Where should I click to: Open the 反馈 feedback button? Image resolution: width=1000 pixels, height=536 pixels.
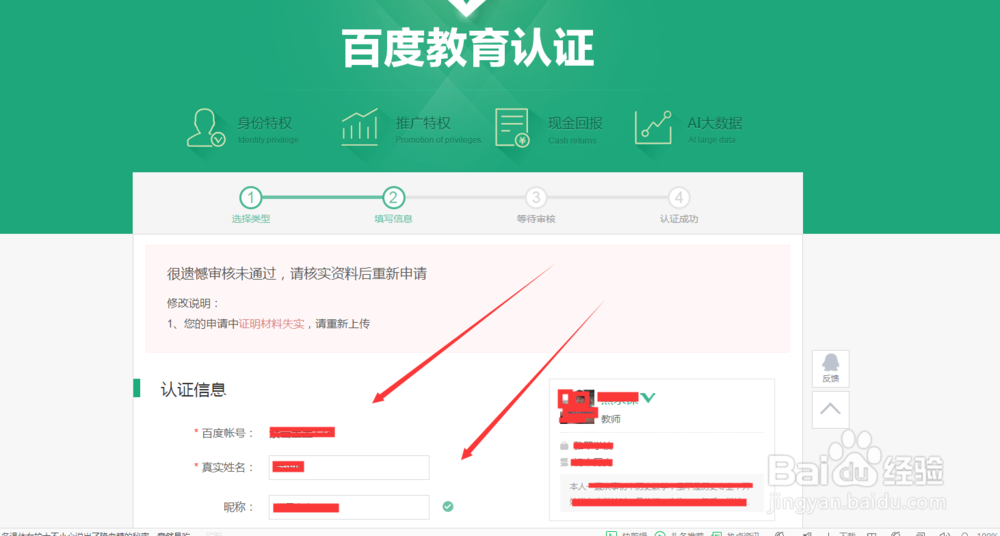[830, 368]
